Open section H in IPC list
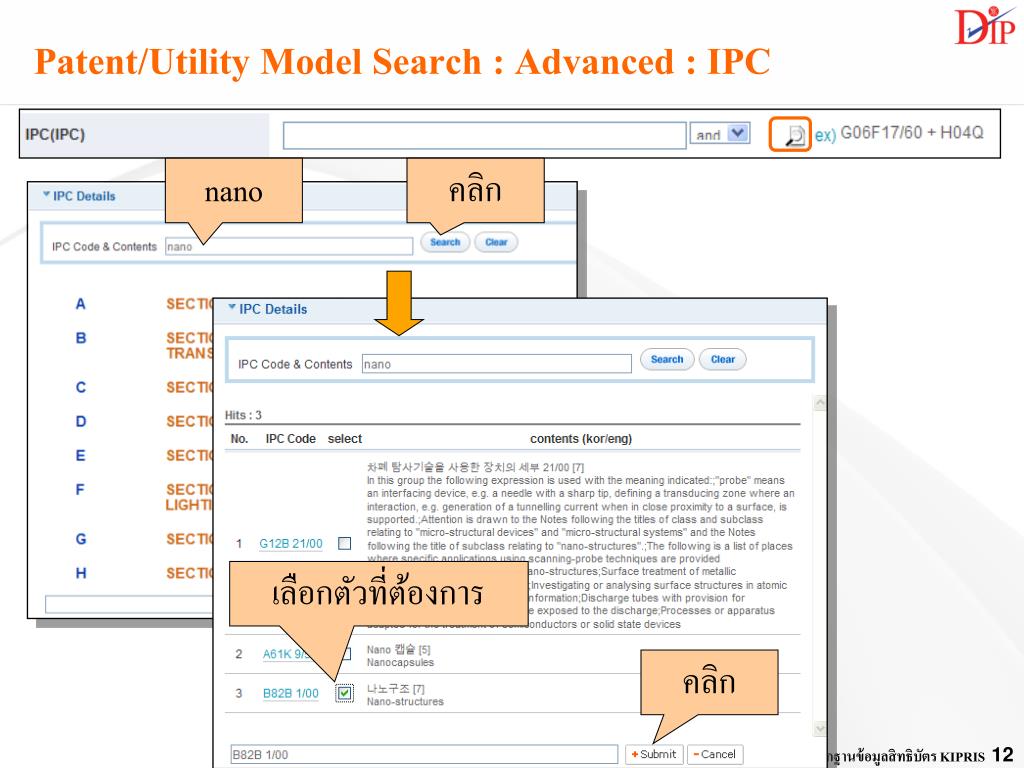Screen dimensions: 1024x768 [x=80, y=573]
